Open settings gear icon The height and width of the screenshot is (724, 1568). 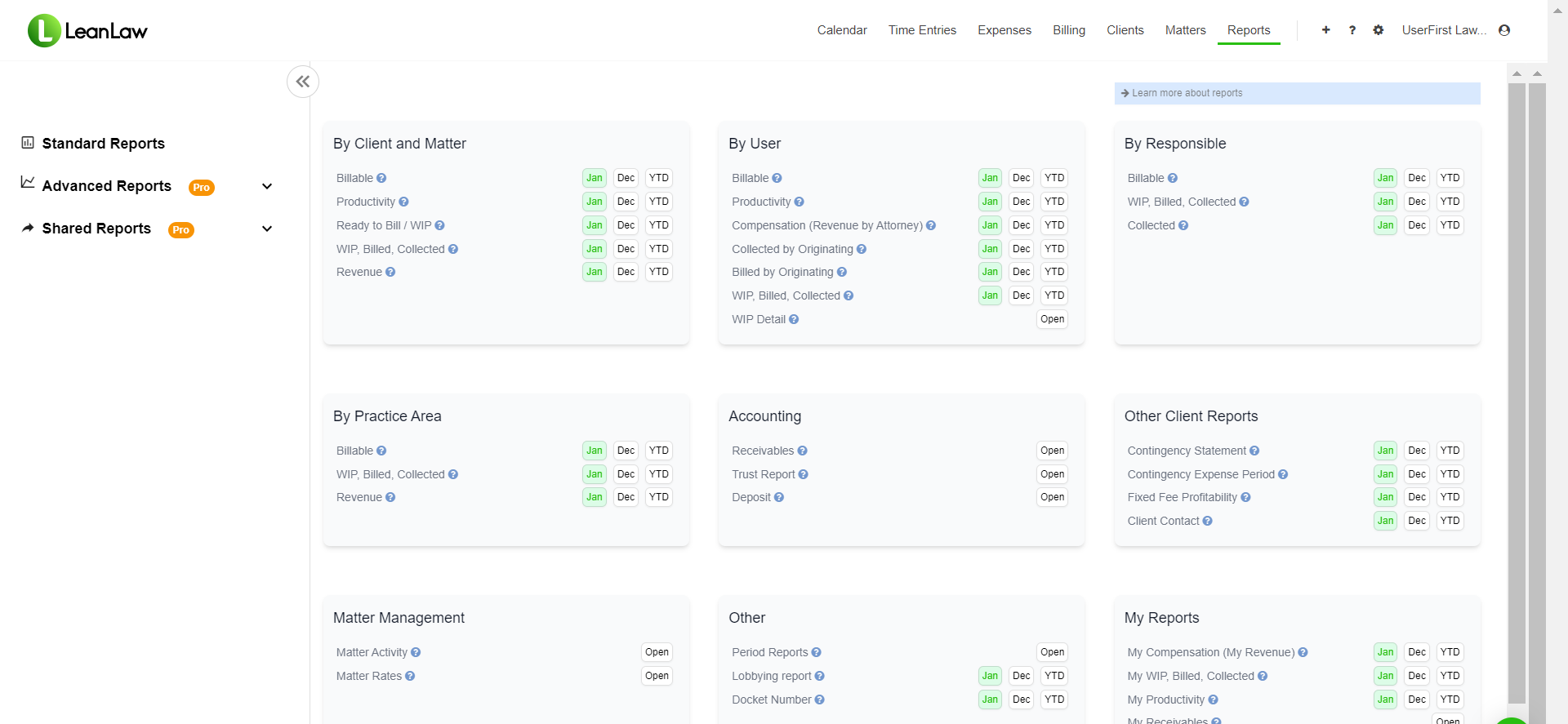1379,30
